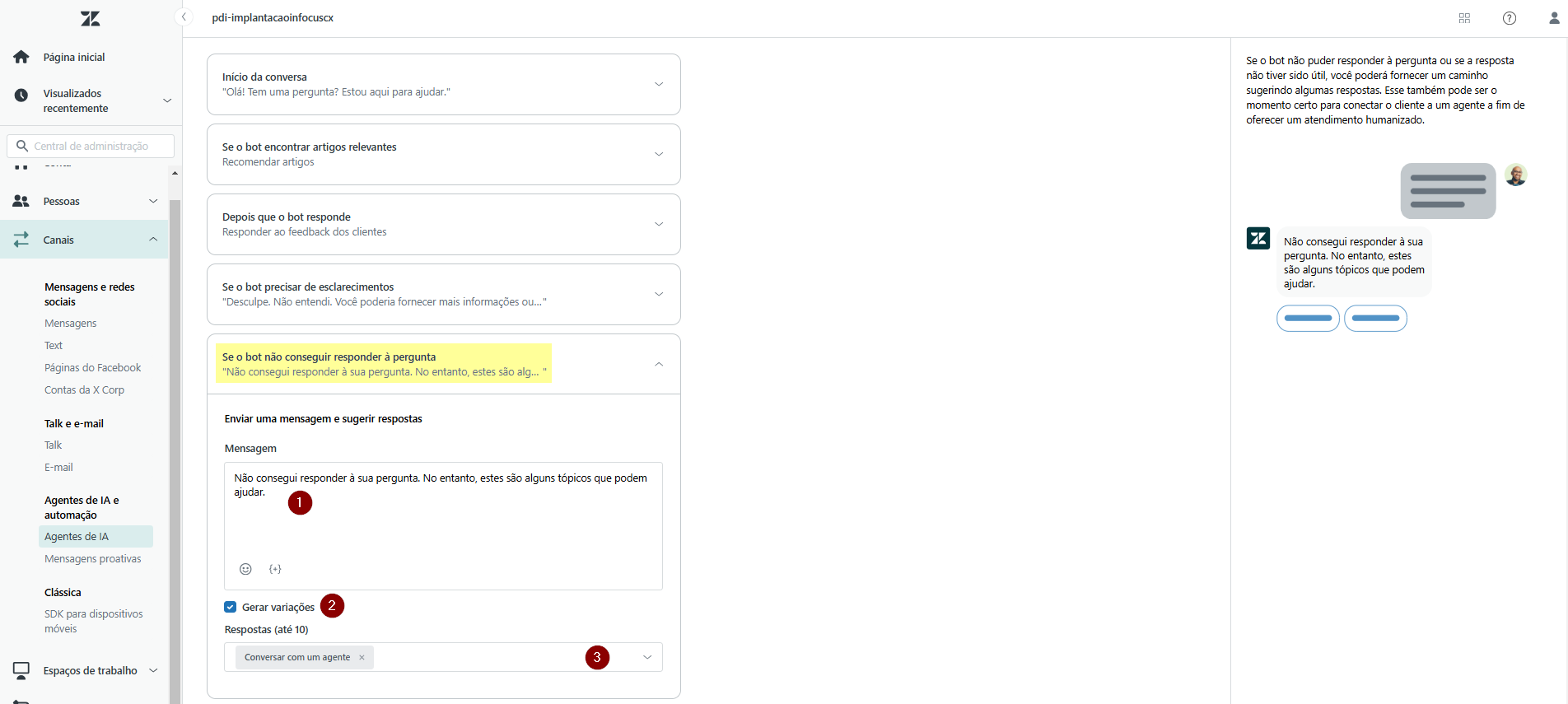
Task: Open the Zendesk products grid icon
Action: 1464,18
